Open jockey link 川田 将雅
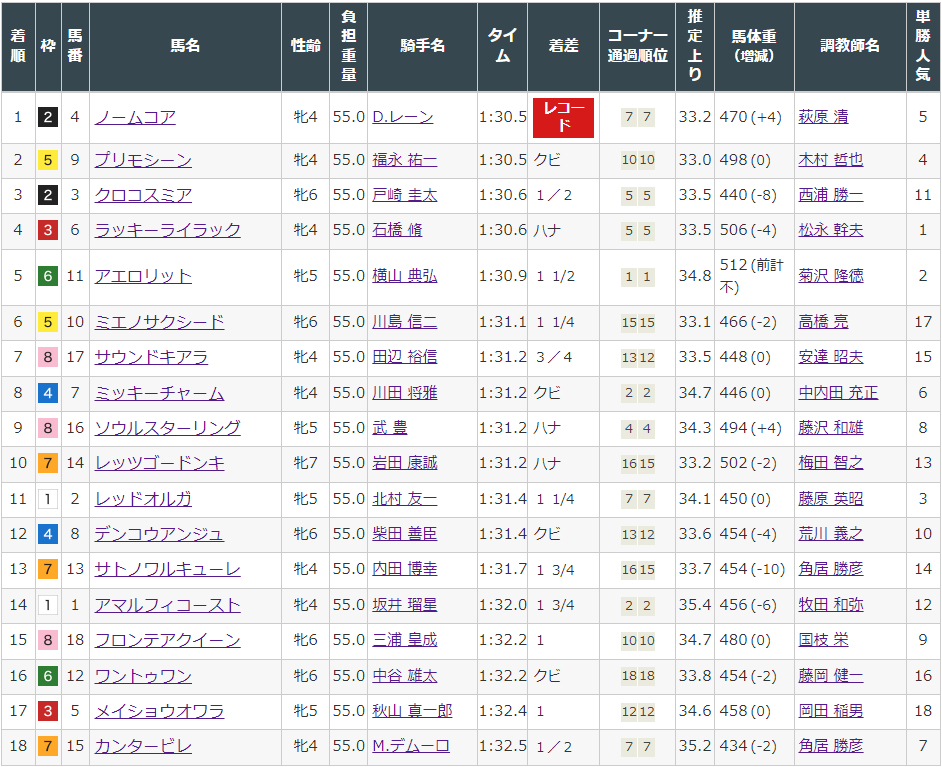Viewport: 942px width, 767px height. point(404,393)
